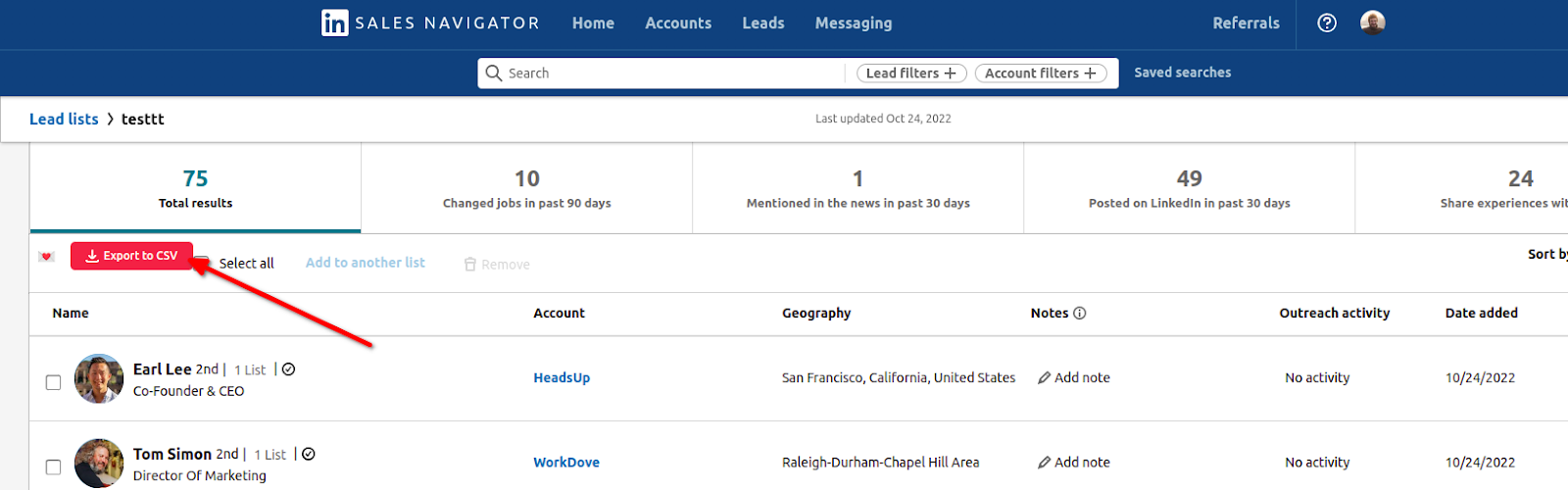Click the small heart extension icon
The width and height of the screenshot is (1568, 490).
tap(46, 257)
